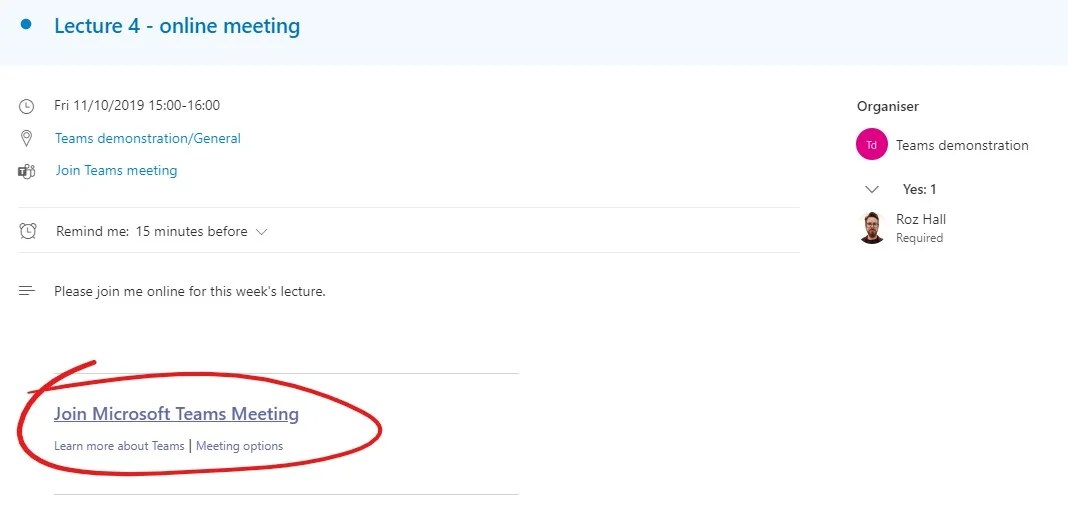Click the meeting date and time text
Screen dimensions: 1068x524
coord(137,105)
